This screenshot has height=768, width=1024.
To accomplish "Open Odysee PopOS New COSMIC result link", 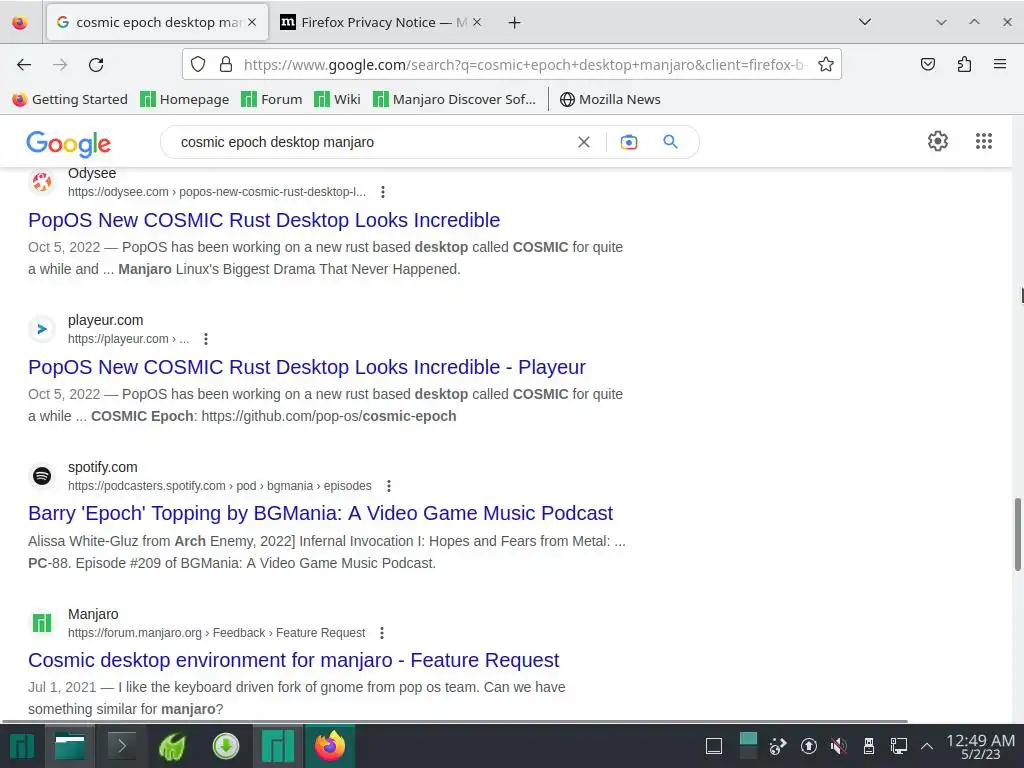I will point(264,220).
